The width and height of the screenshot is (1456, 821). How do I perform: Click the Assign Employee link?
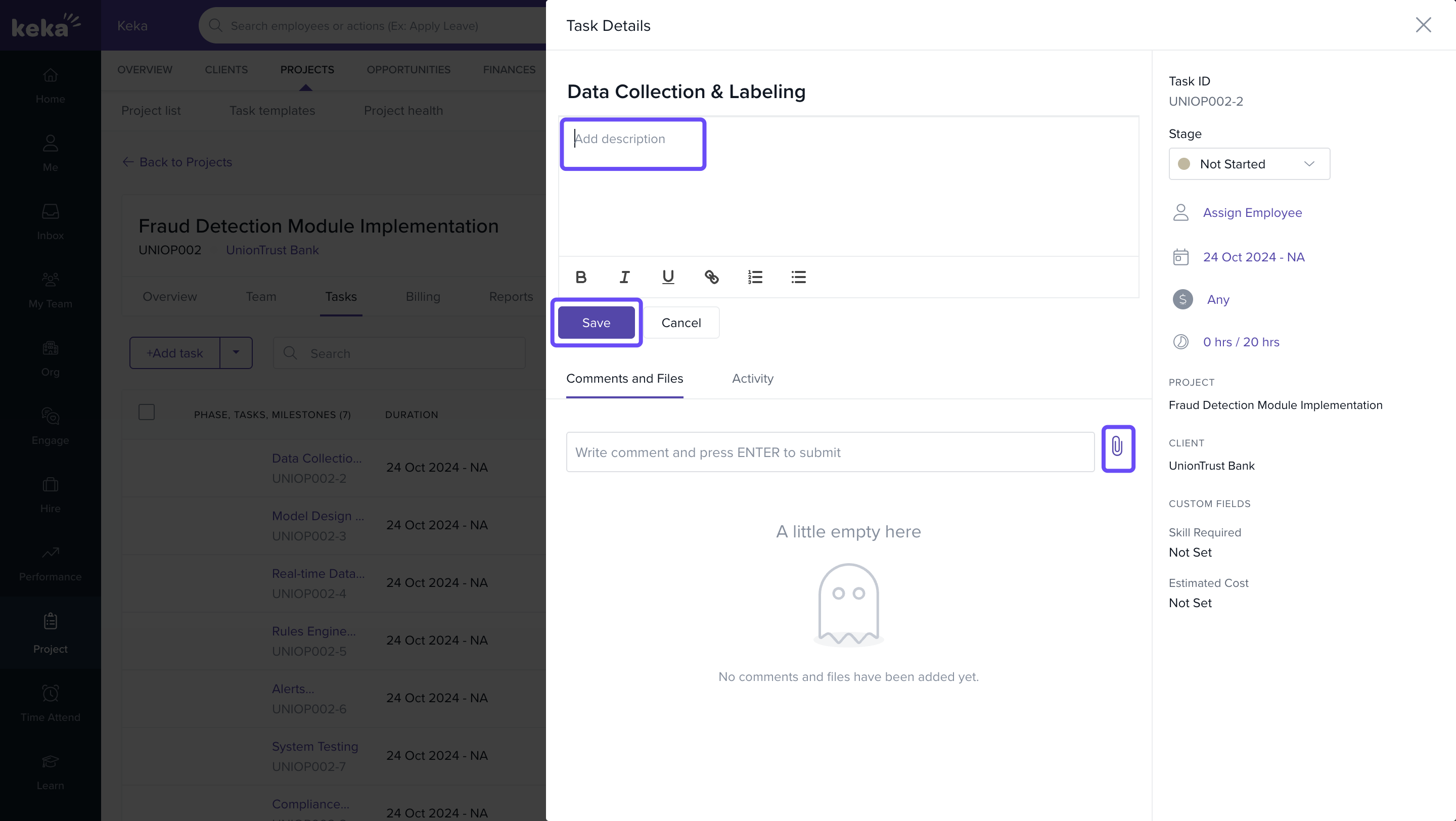(x=1252, y=212)
